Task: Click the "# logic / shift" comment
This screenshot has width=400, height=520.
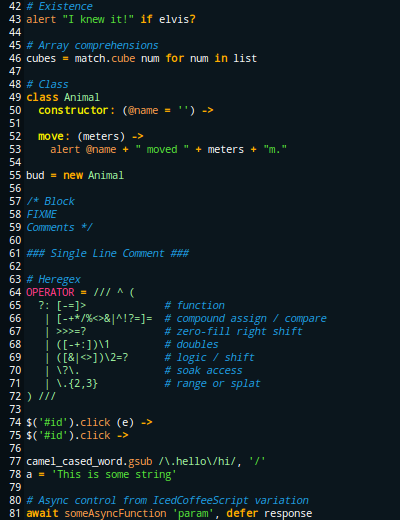Action: pos(210,357)
